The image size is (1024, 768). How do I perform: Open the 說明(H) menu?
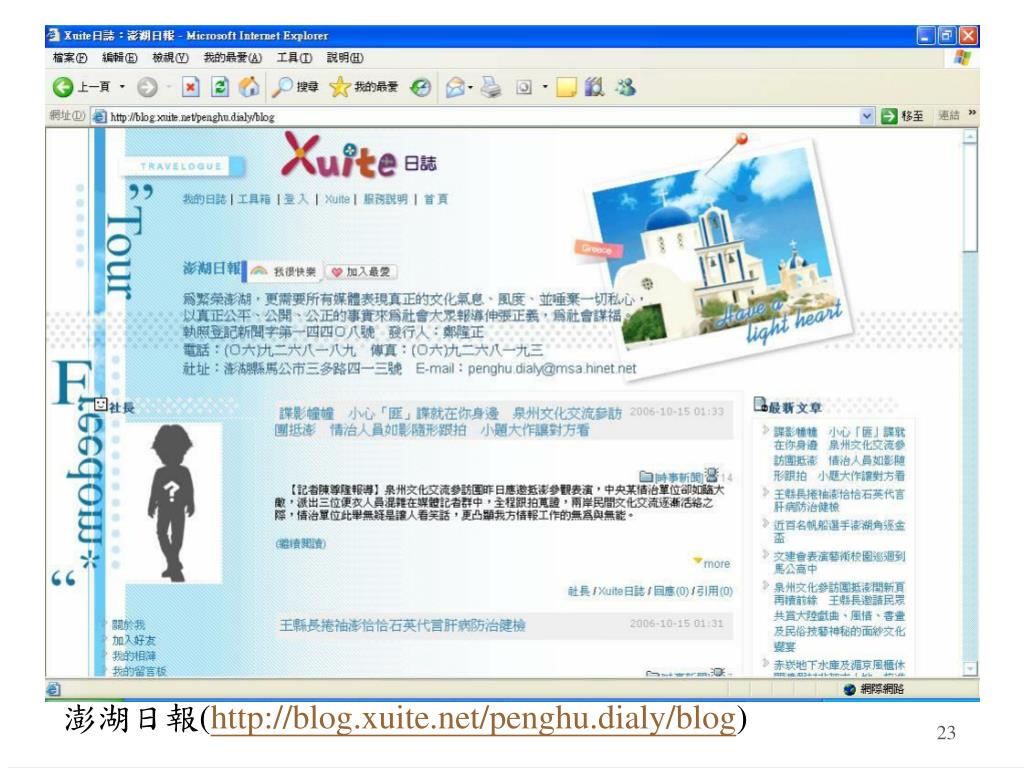click(x=345, y=57)
